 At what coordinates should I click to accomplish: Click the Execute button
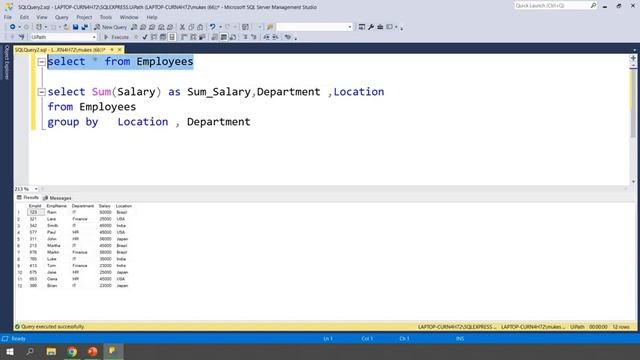tap(116, 37)
